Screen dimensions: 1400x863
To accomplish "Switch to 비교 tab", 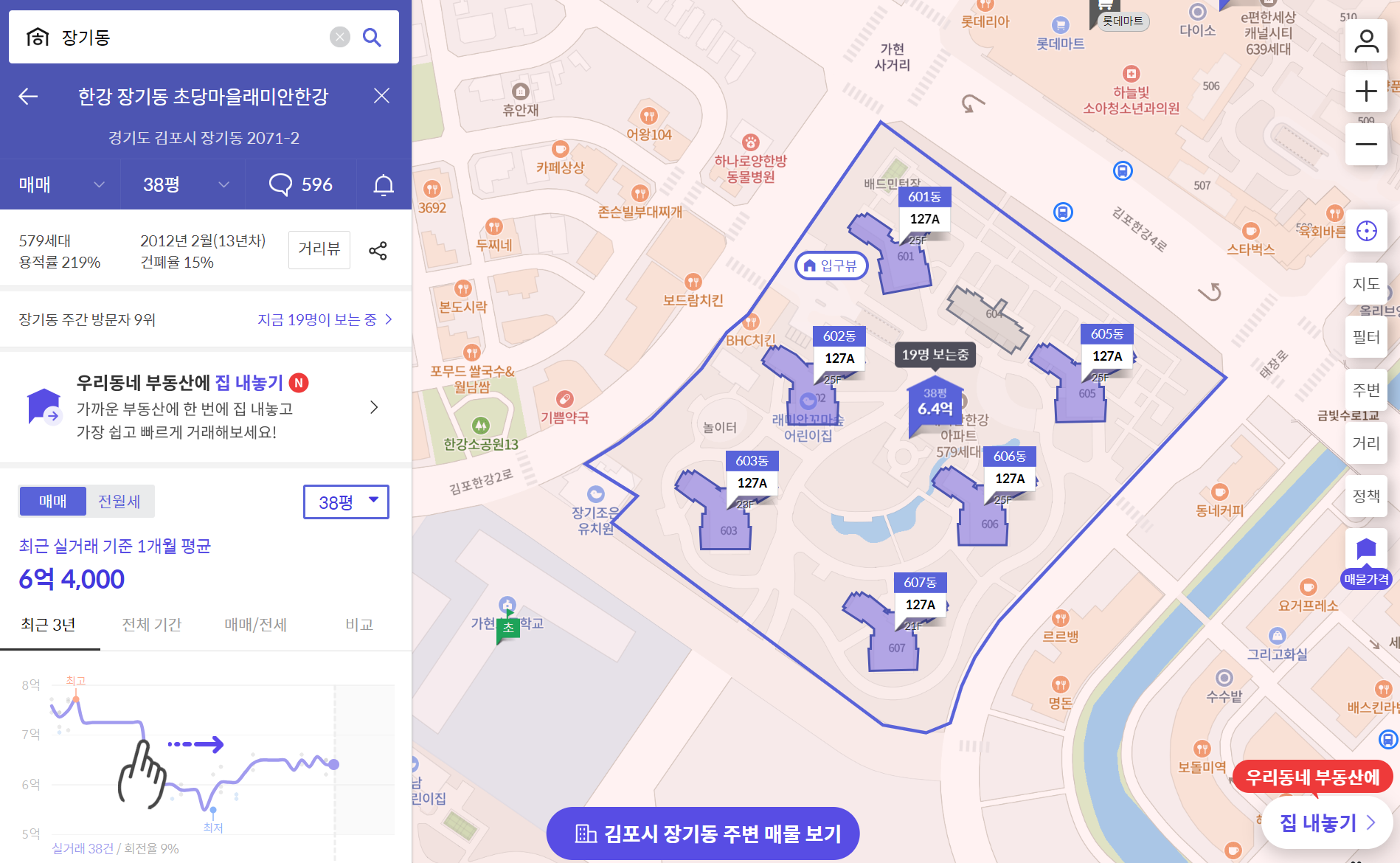I will pos(359,625).
